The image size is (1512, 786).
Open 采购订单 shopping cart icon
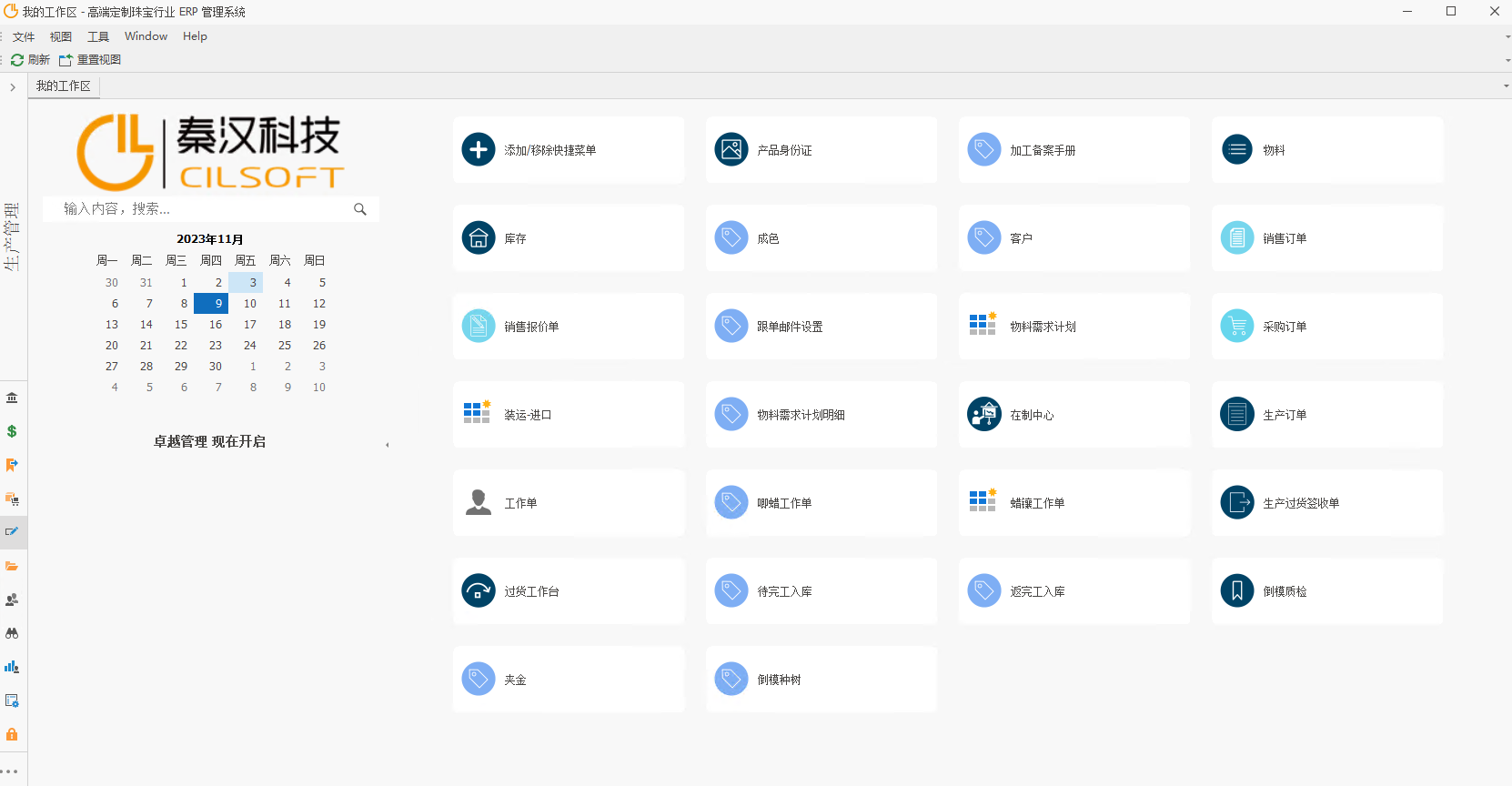[1236, 327]
